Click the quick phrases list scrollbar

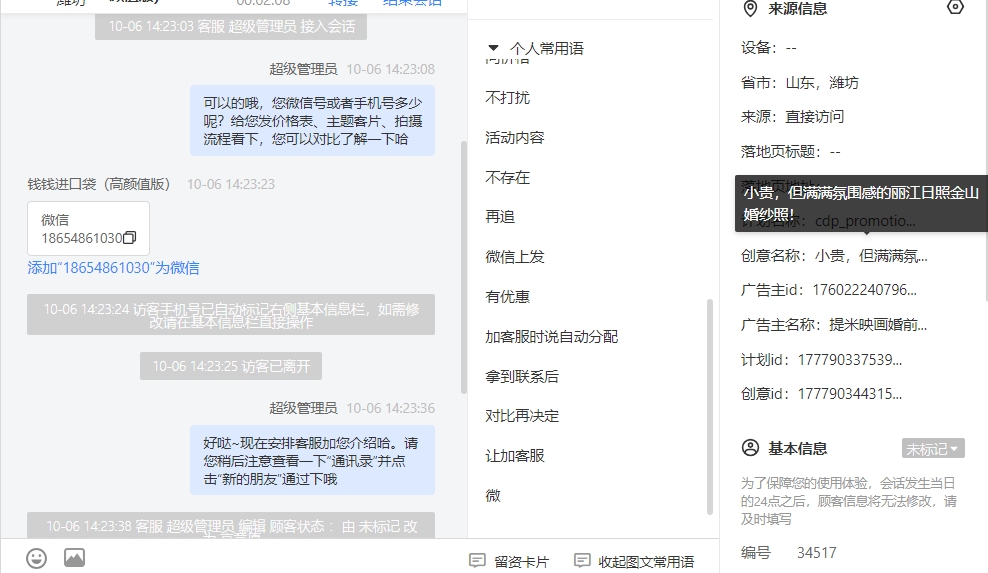pos(709,407)
